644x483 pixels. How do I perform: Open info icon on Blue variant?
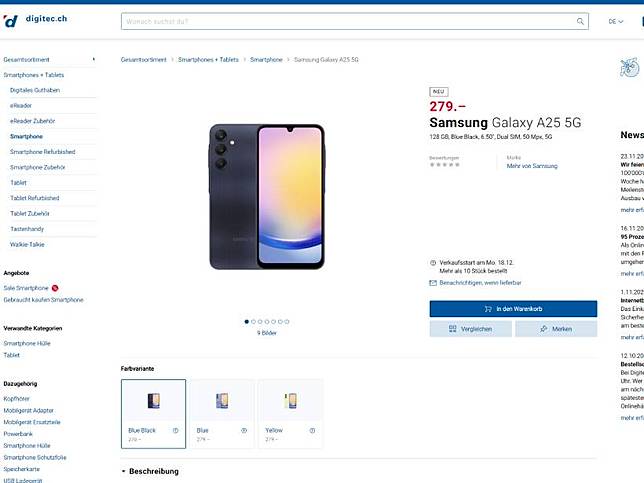point(244,430)
